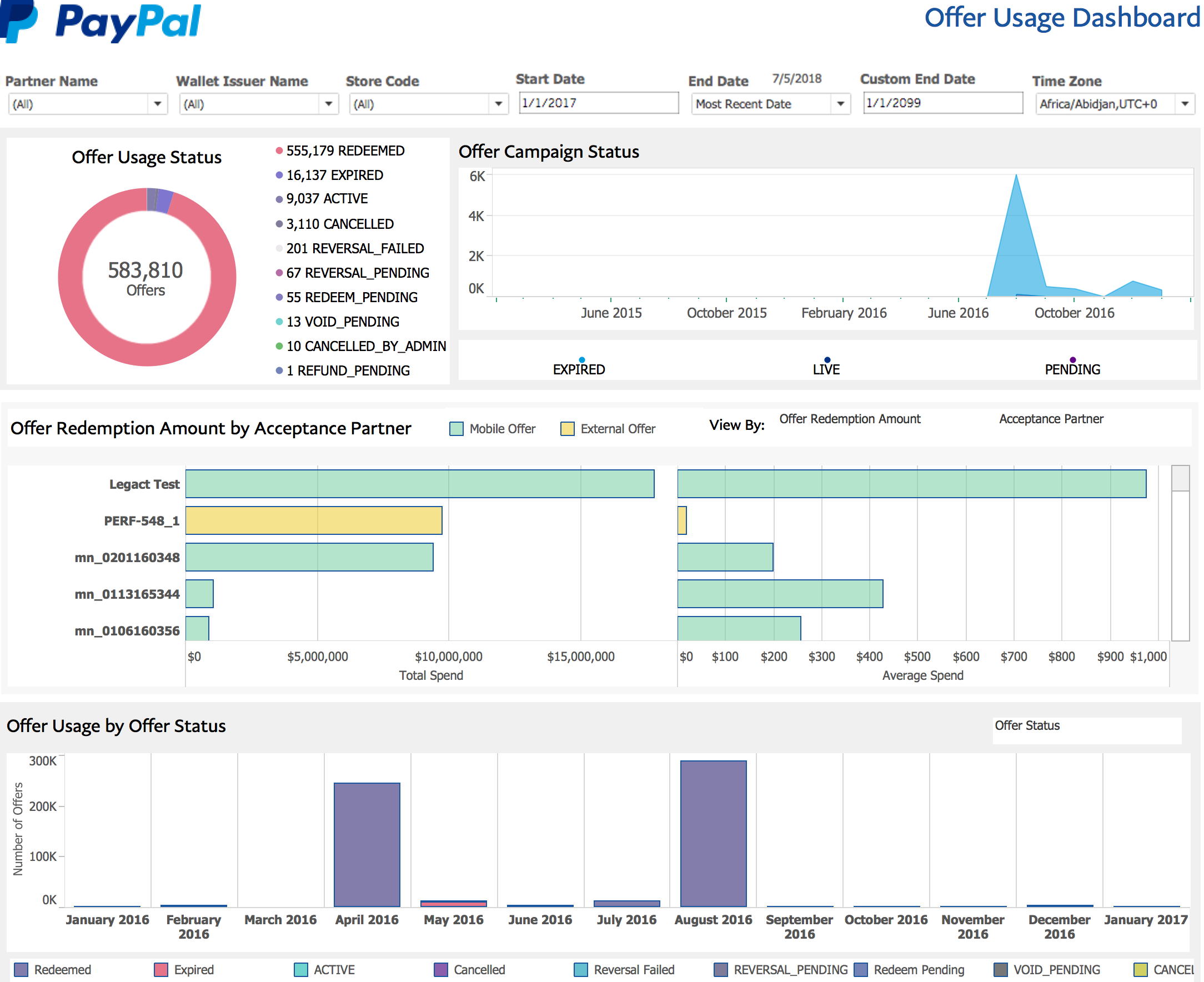Select Acceptance Partner view option

1051,419
